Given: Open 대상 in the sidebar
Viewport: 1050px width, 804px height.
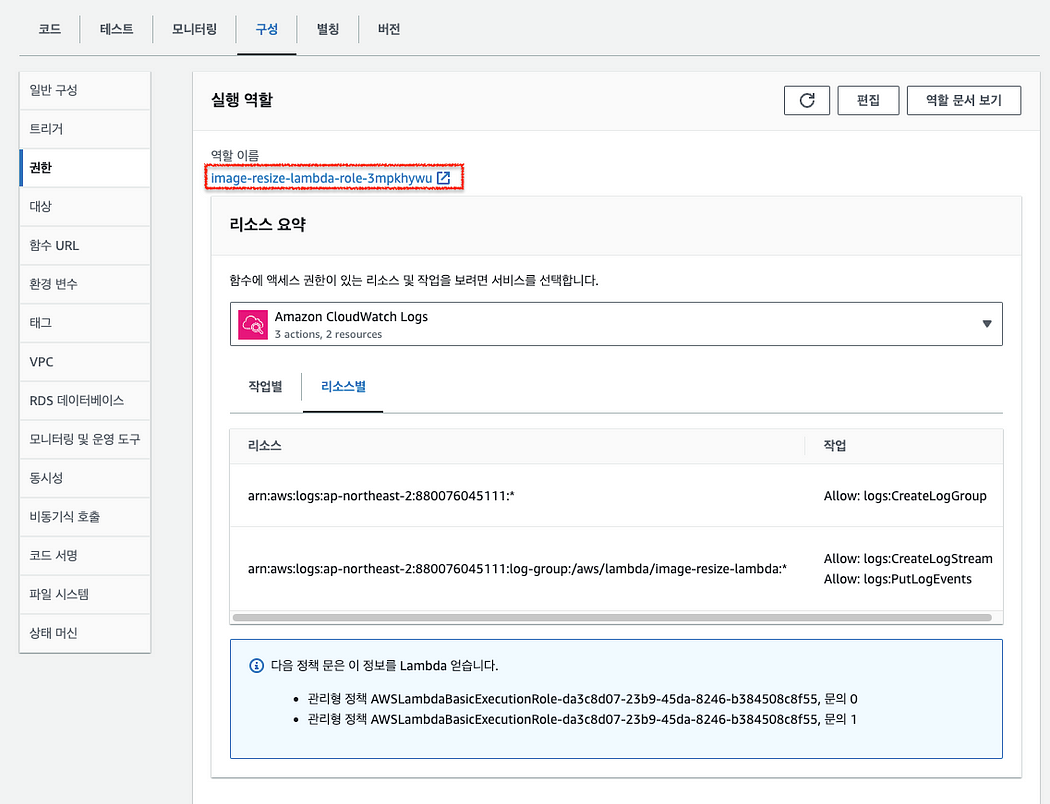Looking at the screenshot, I should 85,207.
